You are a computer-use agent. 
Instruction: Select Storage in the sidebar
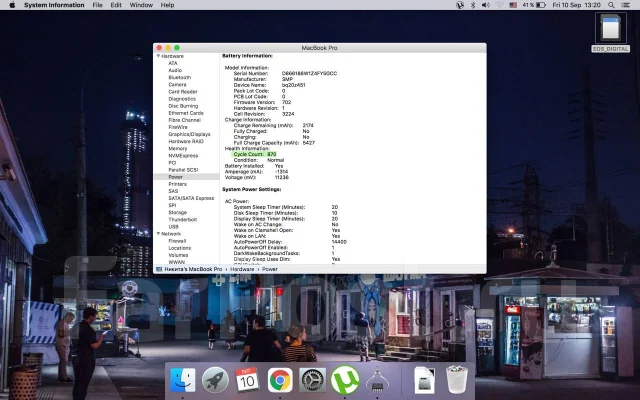(178, 213)
